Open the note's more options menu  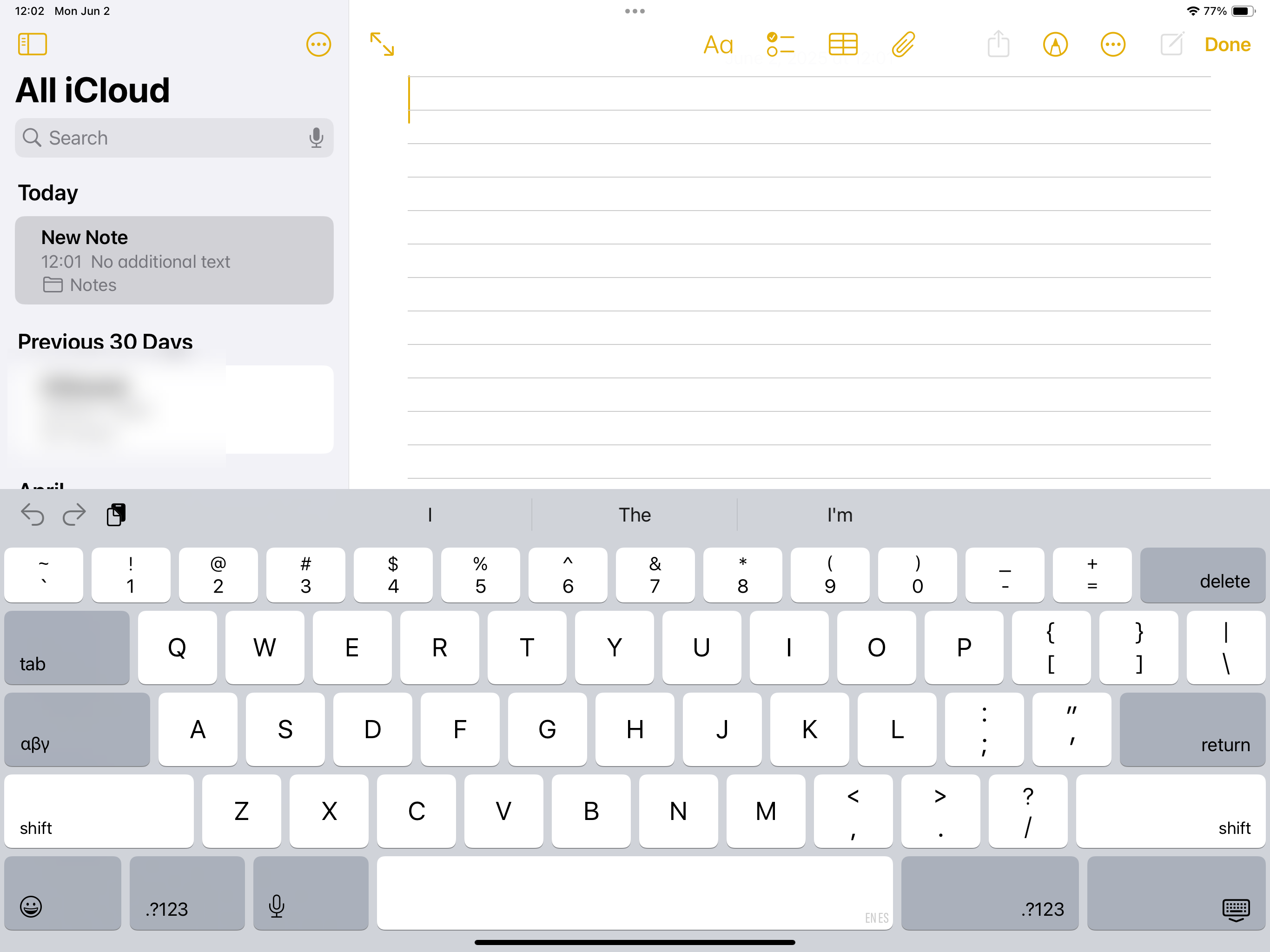pyautogui.click(x=1112, y=45)
